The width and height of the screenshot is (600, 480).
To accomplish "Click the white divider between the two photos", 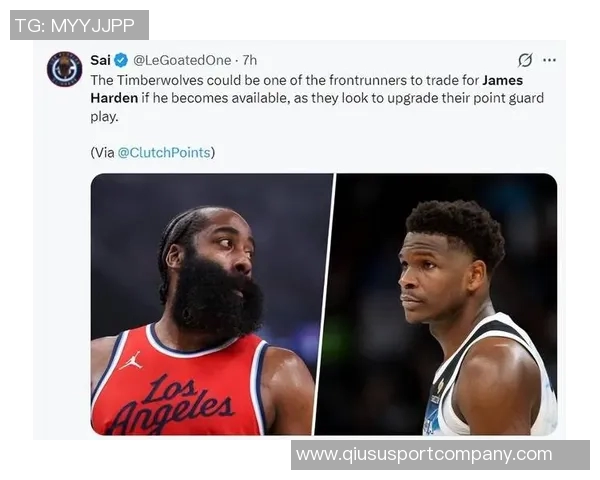I will pos(324,304).
